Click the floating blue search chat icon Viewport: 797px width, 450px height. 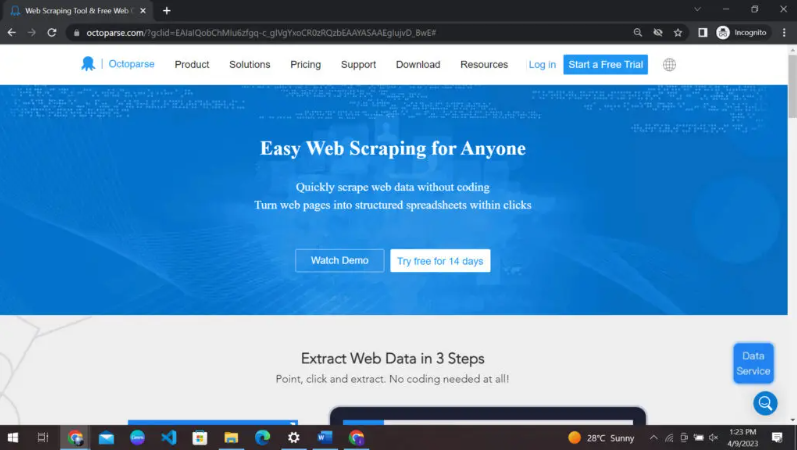coord(765,403)
